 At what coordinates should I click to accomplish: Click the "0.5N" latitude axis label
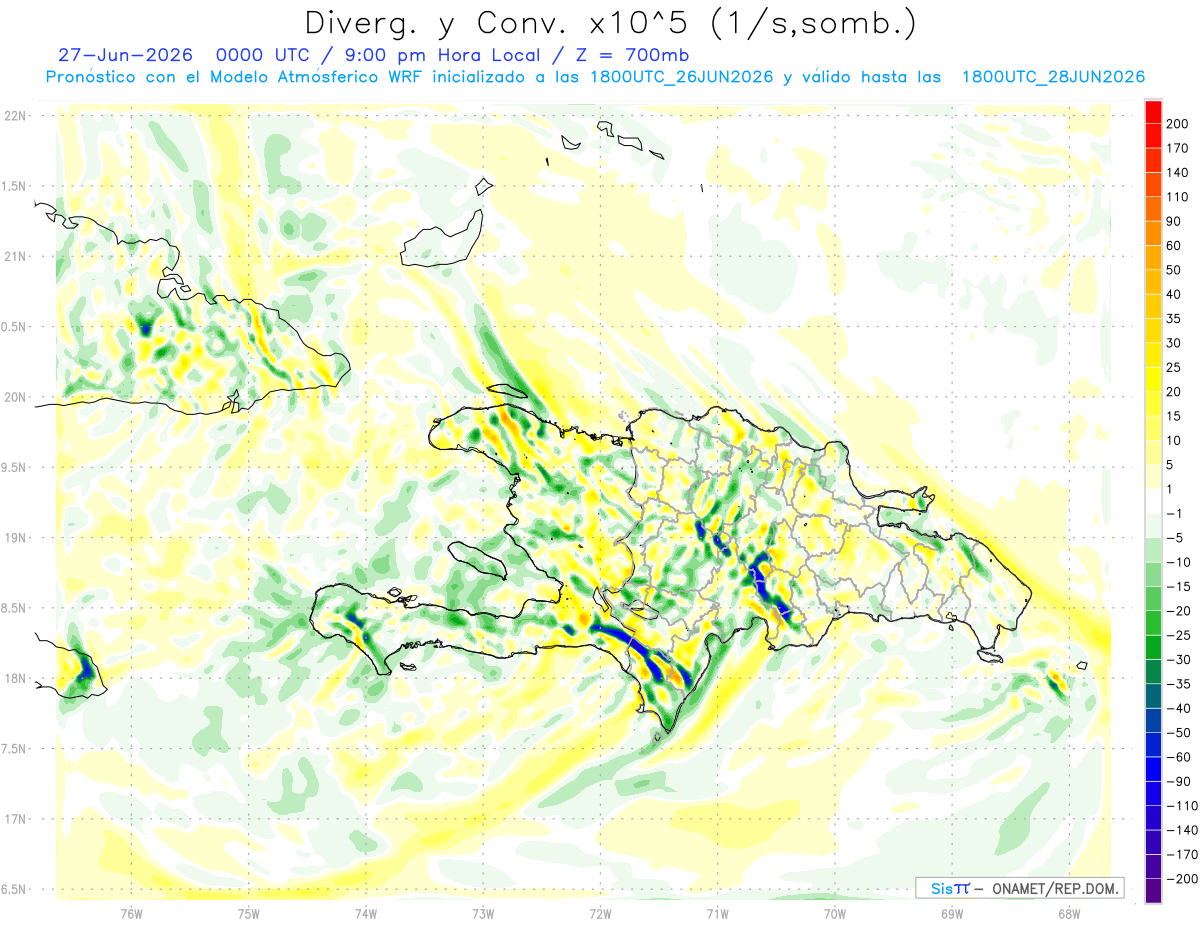coord(14,327)
